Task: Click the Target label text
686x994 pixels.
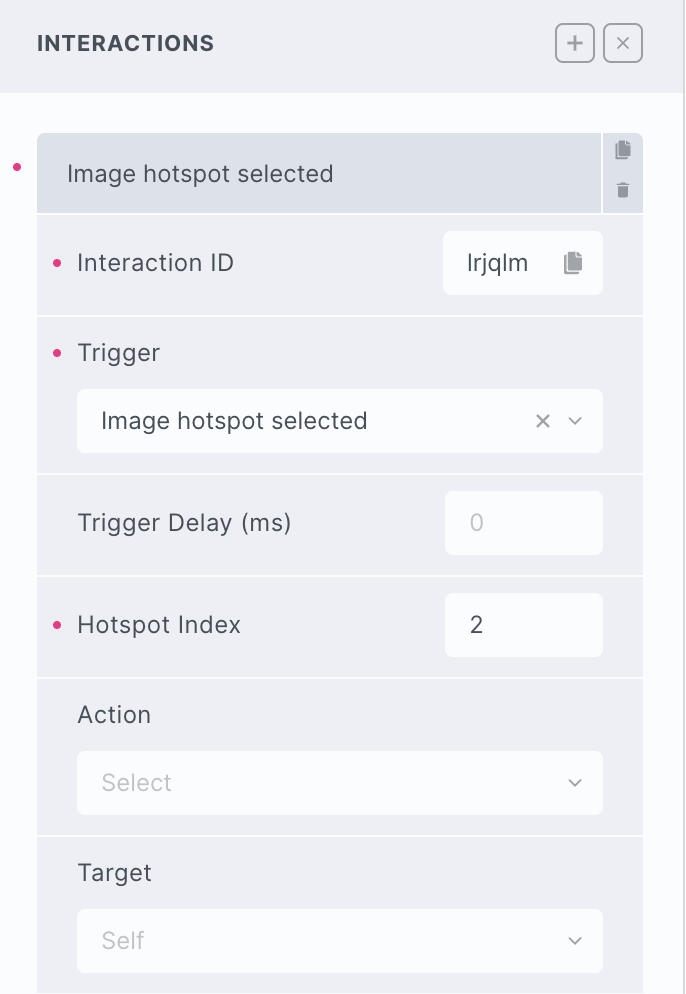Action: click(x=114, y=873)
